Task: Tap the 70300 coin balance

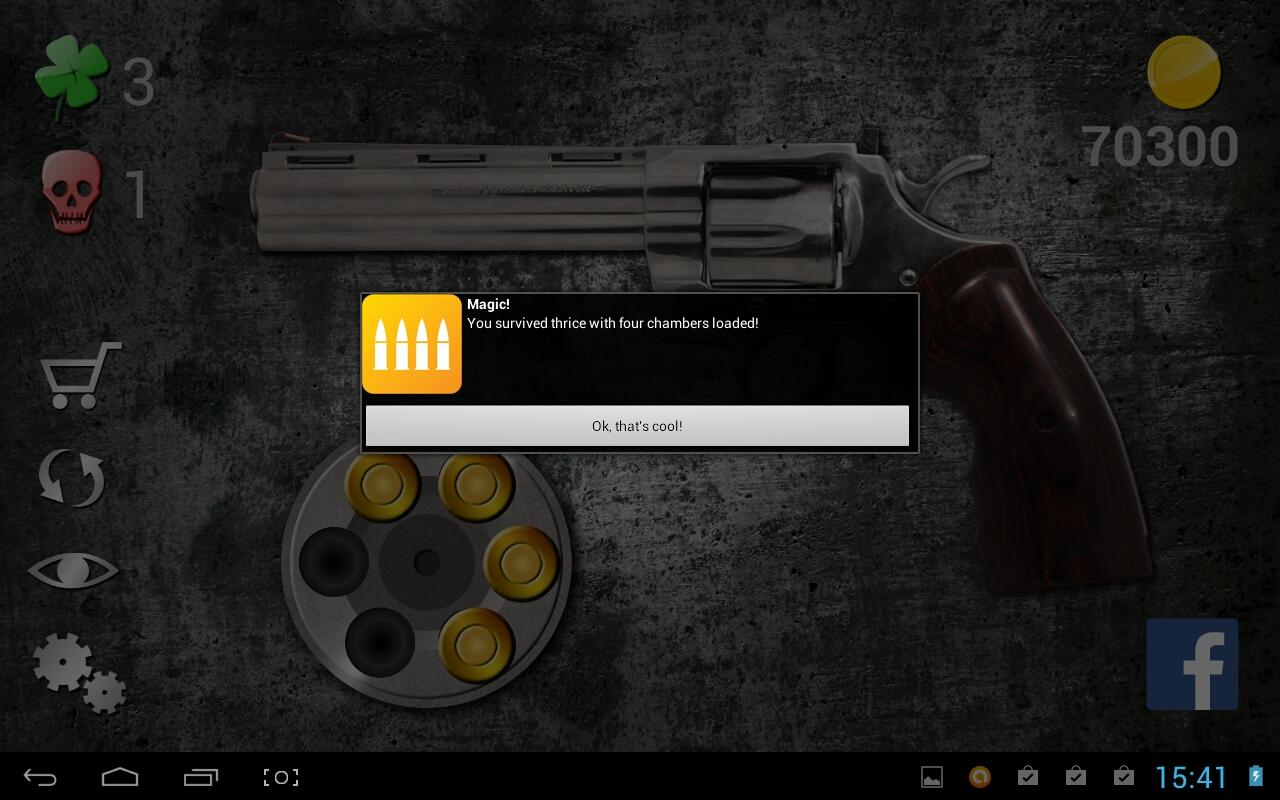Action: tap(1160, 147)
